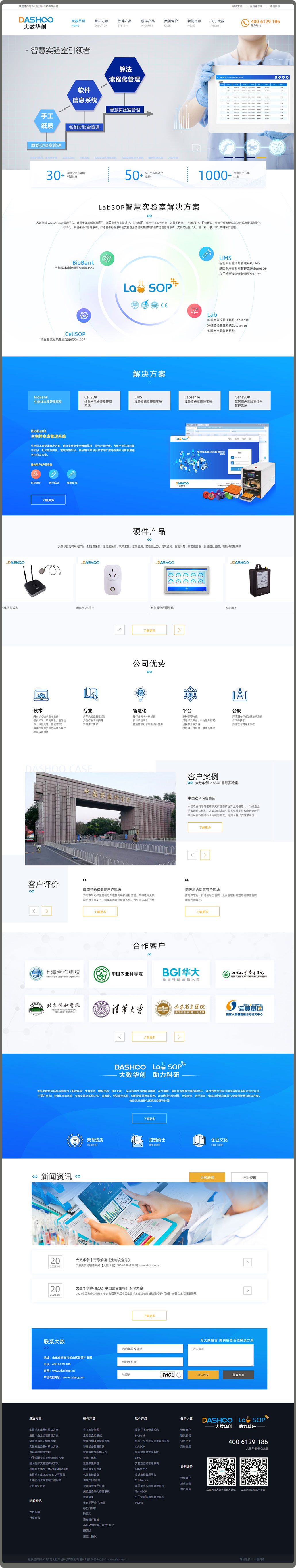Click the phone icon beside 400 6129 186
296x1568 pixels.
[x=245, y=22]
